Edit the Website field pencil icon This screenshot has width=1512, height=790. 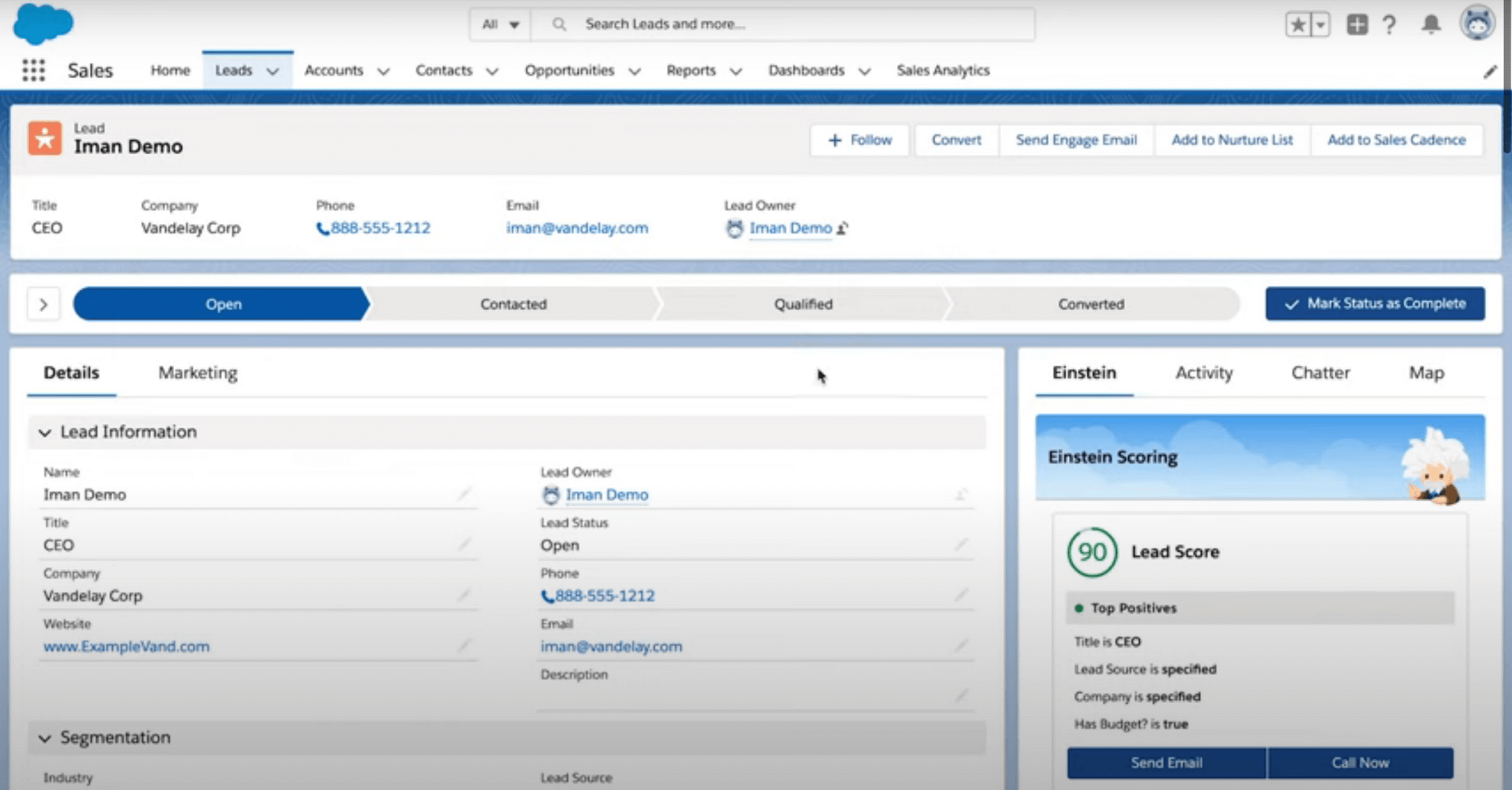coord(464,646)
